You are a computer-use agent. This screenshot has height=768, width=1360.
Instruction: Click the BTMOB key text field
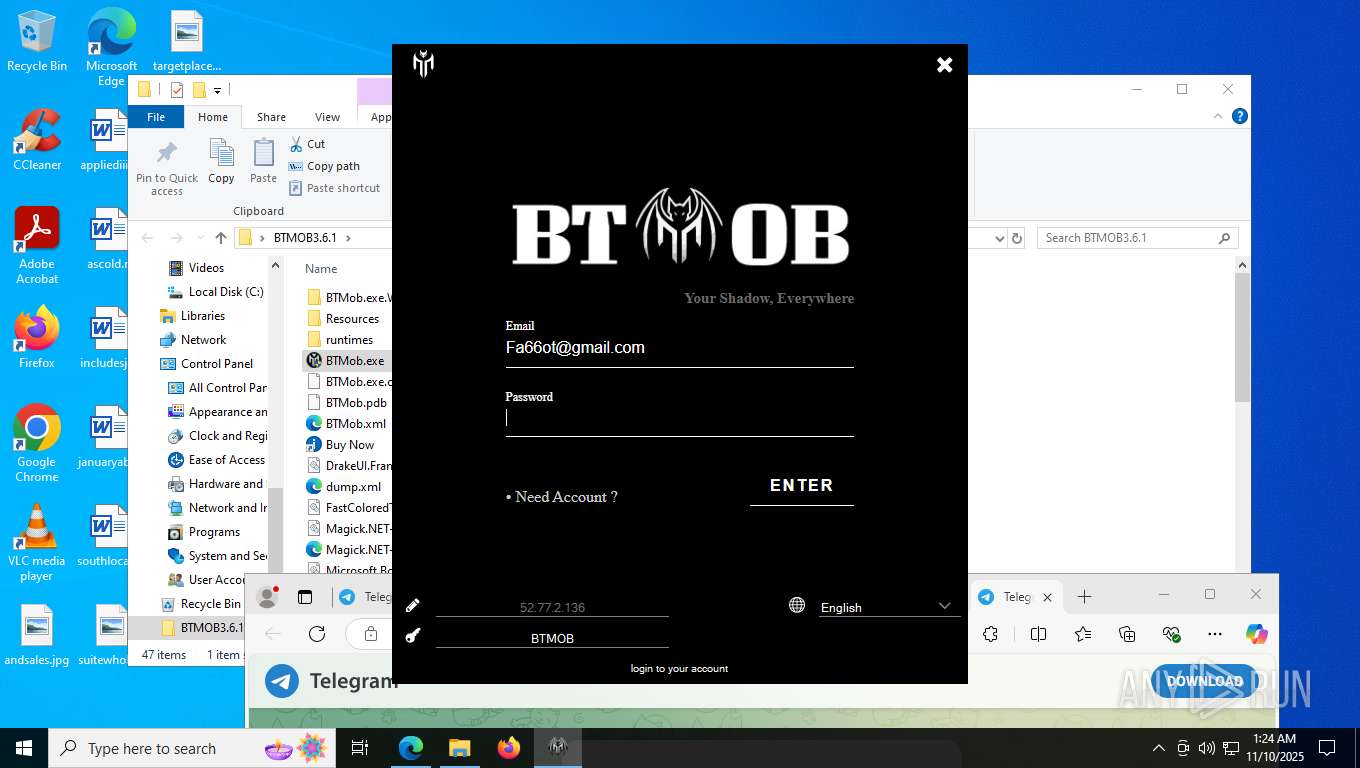552,638
